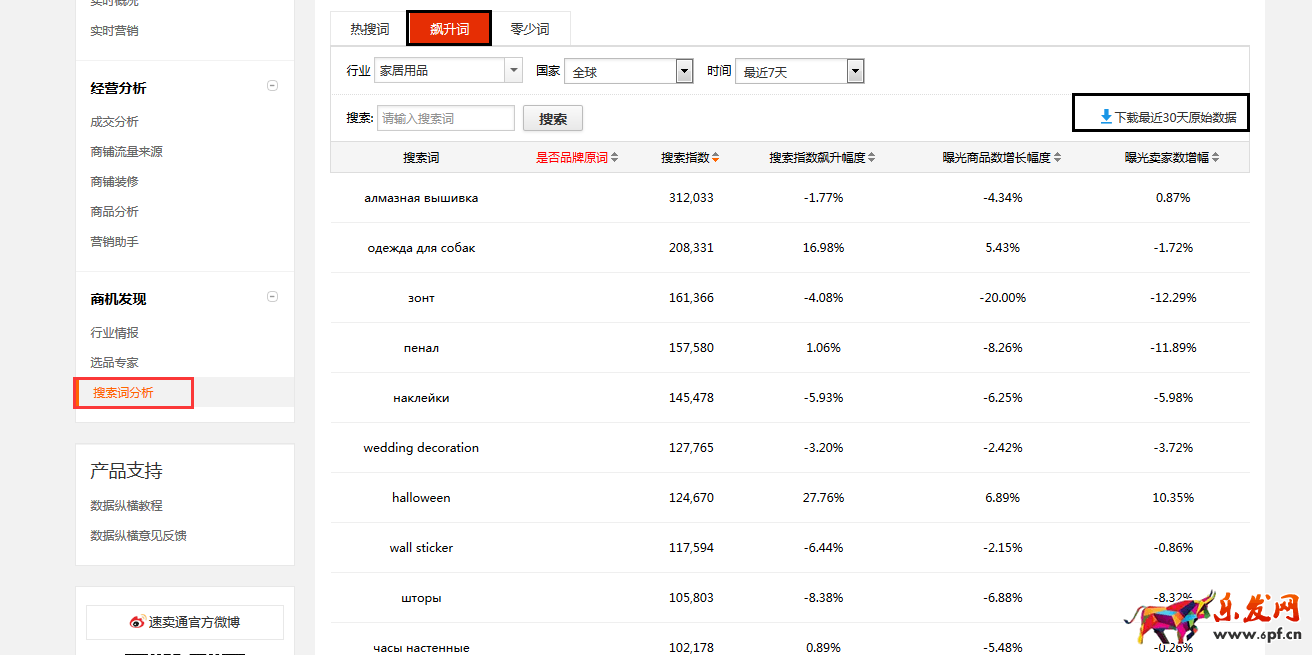Image resolution: width=1312 pixels, height=655 pixels.
Task: Click the download icon for 30-day raw data
Action: (x=1106, y=117)
